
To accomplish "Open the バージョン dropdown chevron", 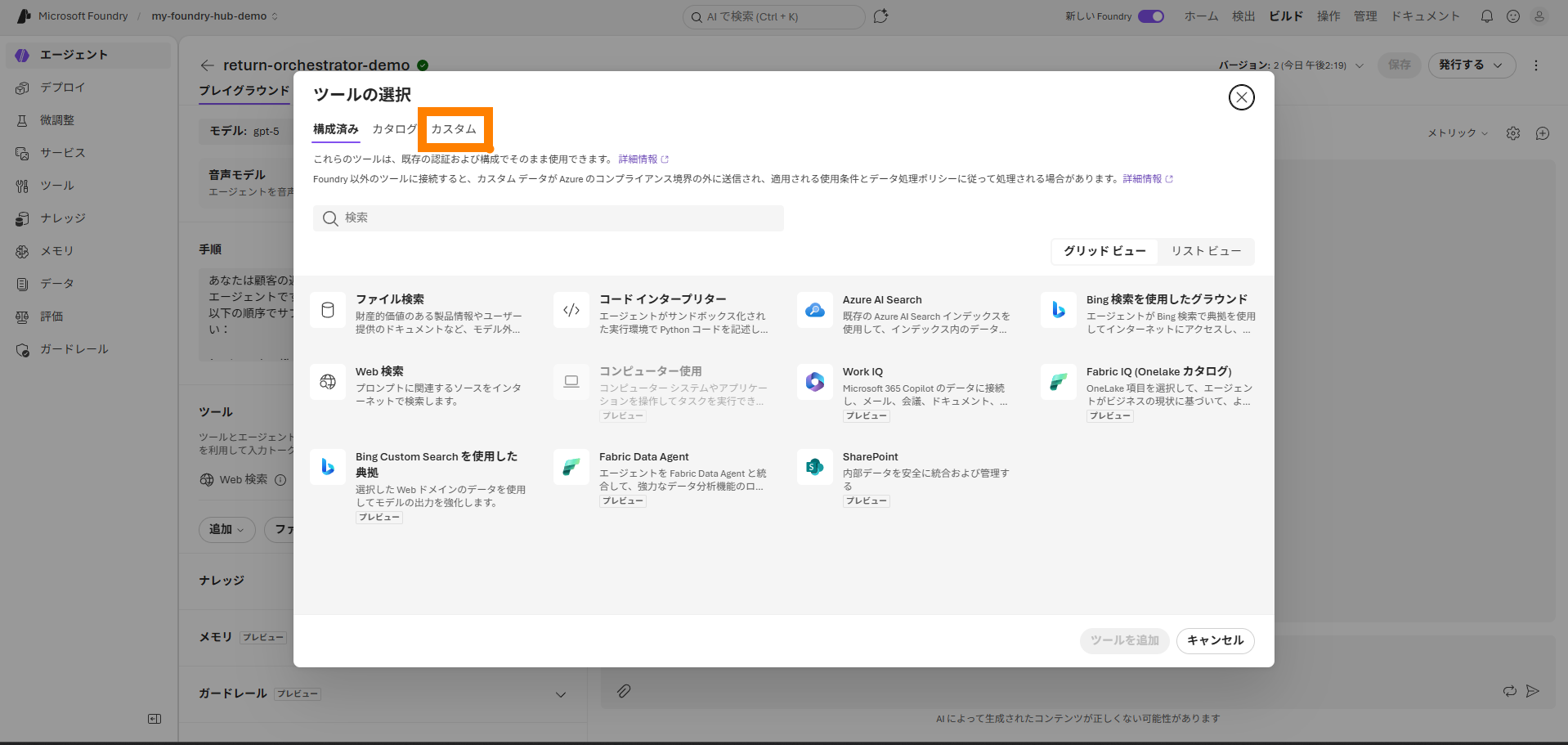I will click(x=1360, y=65).
